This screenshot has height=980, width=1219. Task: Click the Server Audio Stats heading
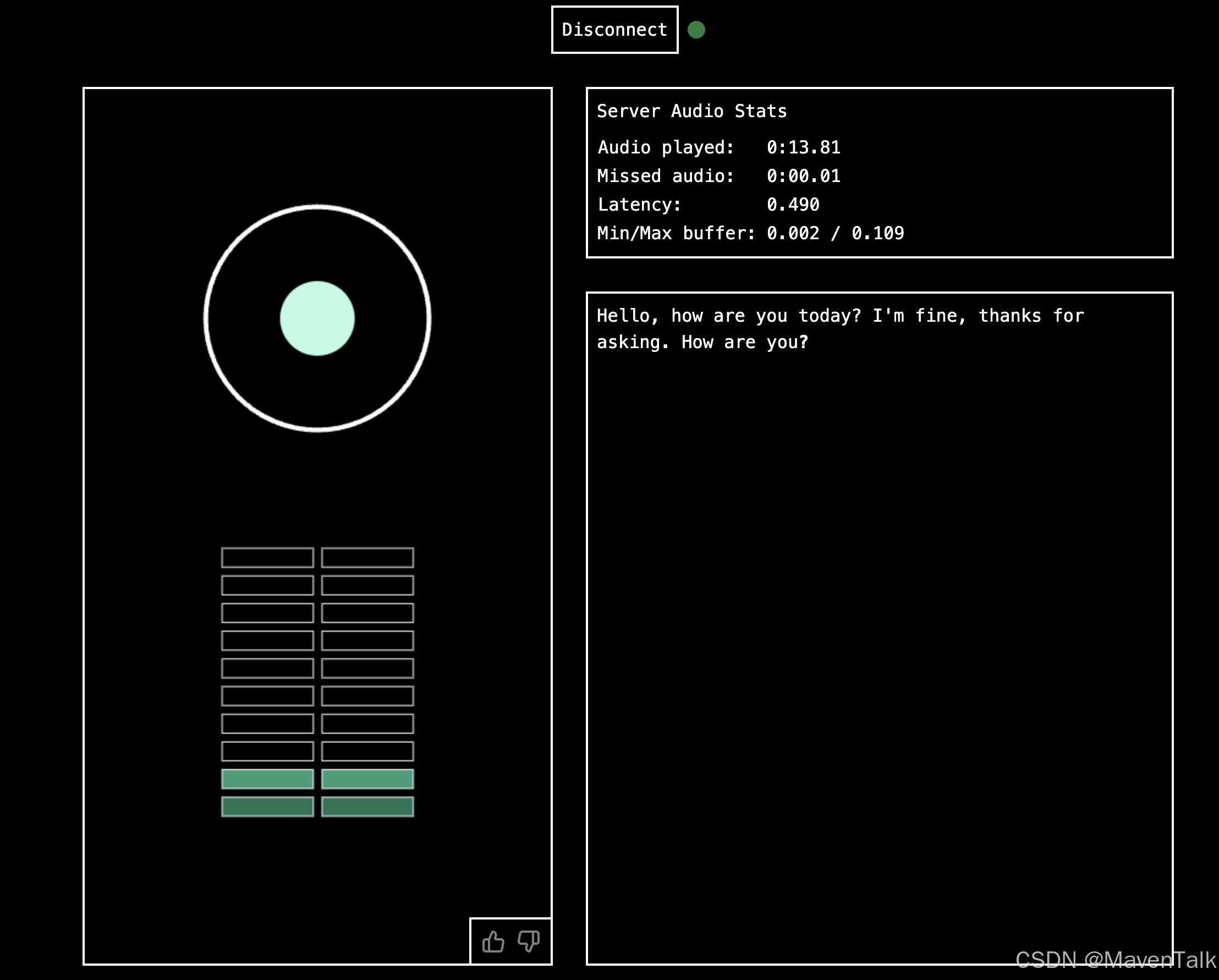[691, 111]
